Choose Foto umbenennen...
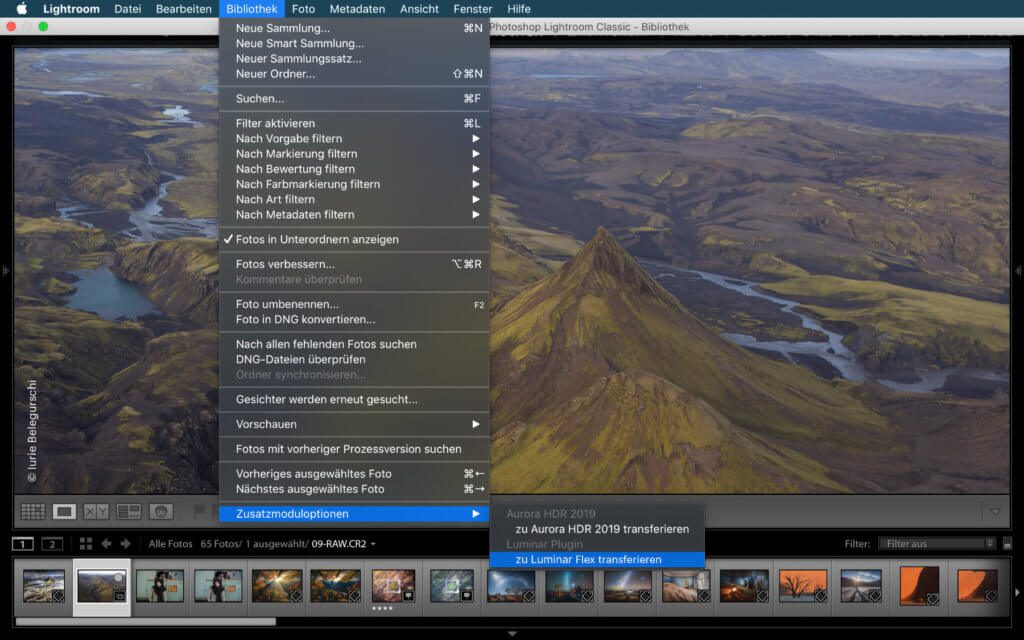The height and width of the screenshot is (640, 1024). tap(355, 304)
